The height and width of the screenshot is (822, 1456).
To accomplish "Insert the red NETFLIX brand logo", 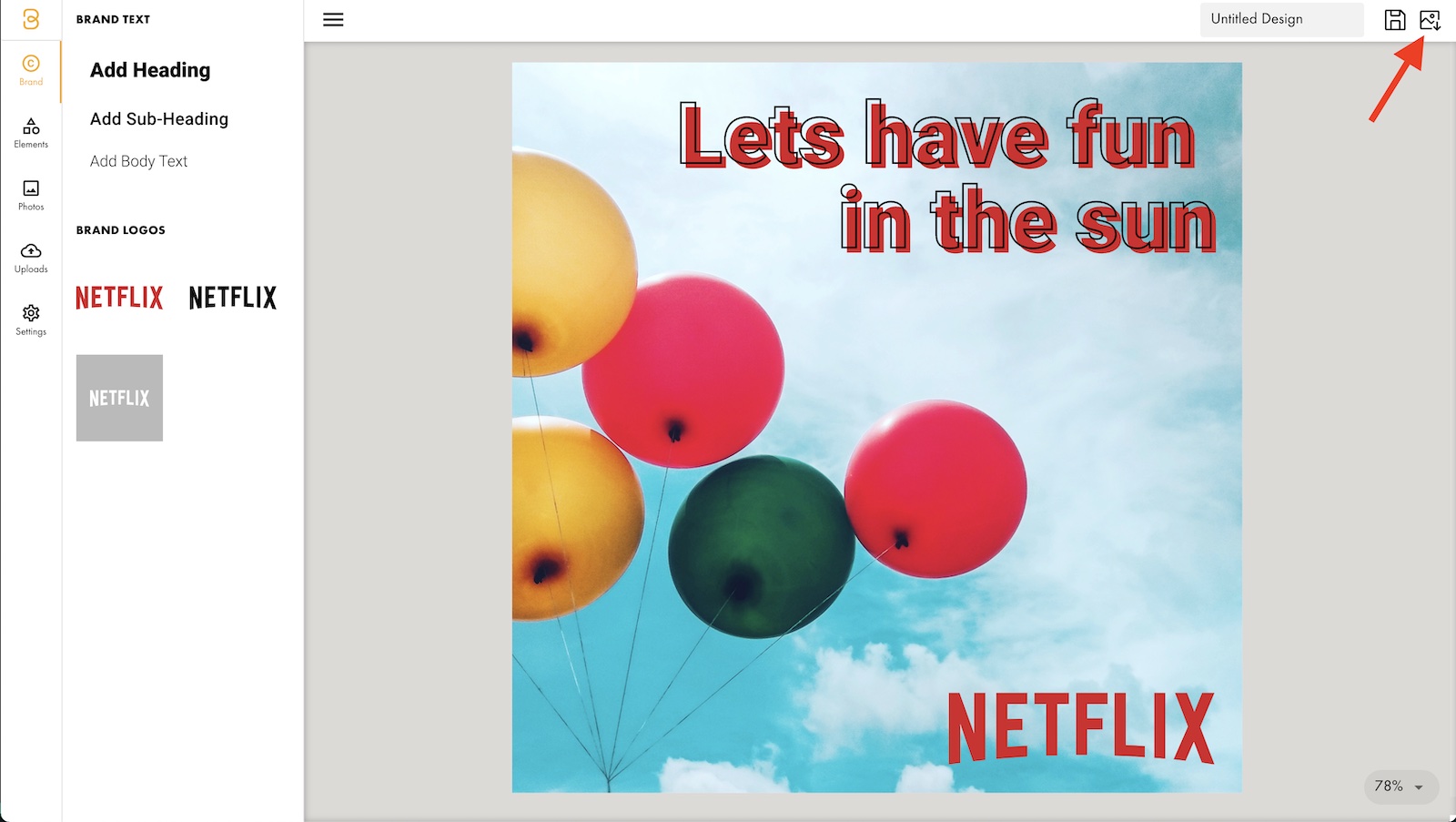I will pyautogui.click(x=119, y=298).
